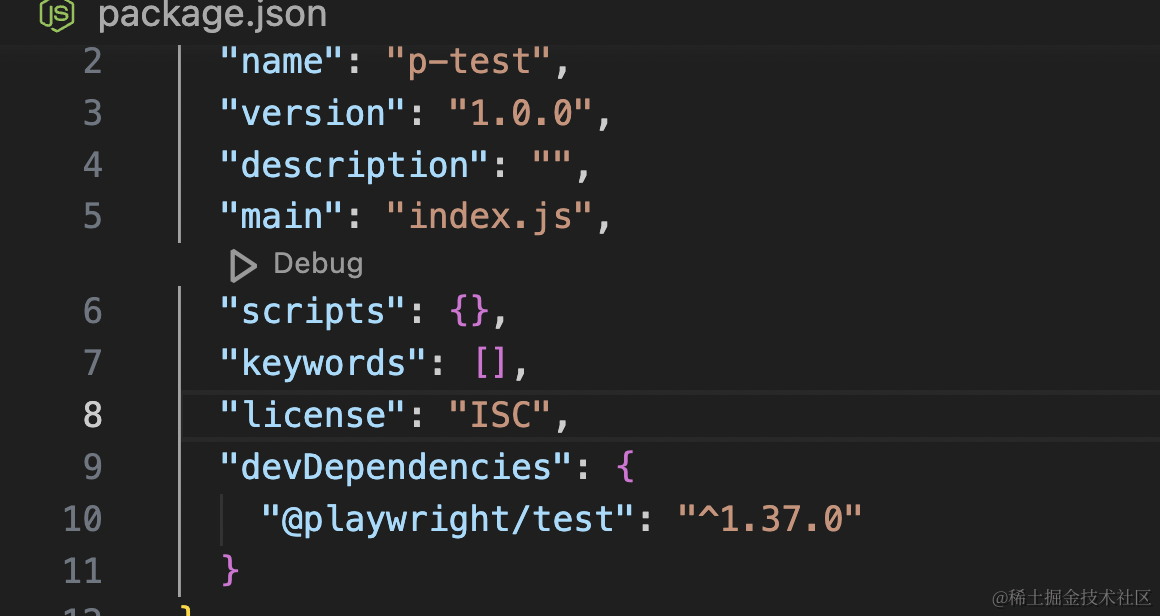Viewport: 1160px width, 616px height.
Task: Place cursor in the "1.0.0" value
Action: tap(521, 113)
